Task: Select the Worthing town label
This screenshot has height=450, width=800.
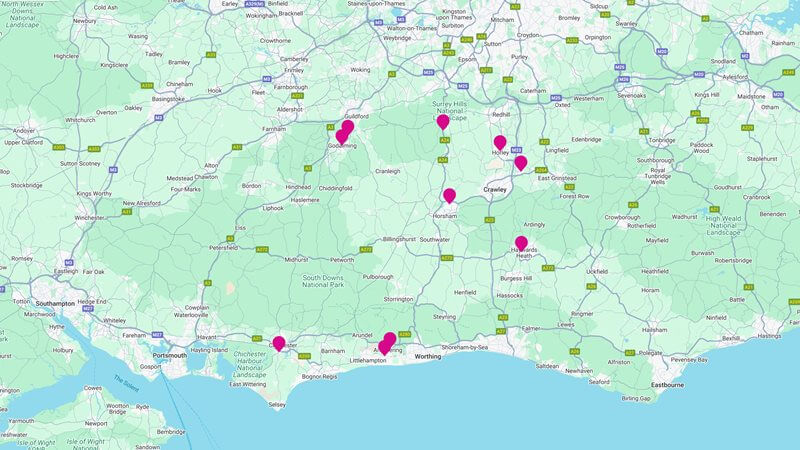Action: (x=428, y=357)
